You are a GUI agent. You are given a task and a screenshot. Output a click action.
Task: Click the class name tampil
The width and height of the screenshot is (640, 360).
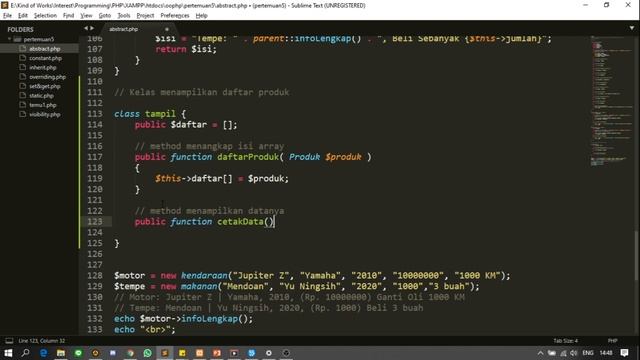click(160, 114)
